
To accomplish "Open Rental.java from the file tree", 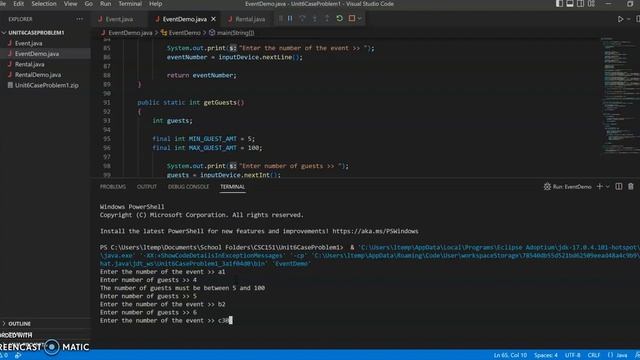I will 29,64.
